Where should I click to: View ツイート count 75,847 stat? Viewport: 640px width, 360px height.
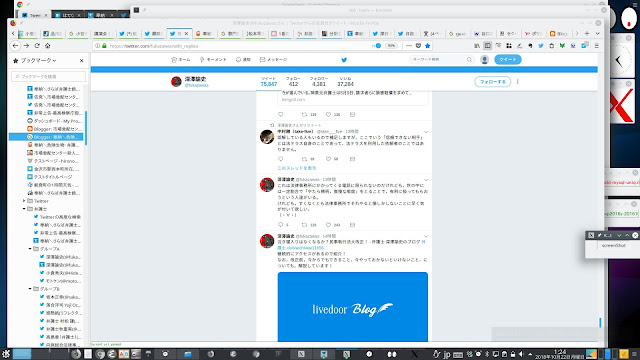tap(269, 82)
